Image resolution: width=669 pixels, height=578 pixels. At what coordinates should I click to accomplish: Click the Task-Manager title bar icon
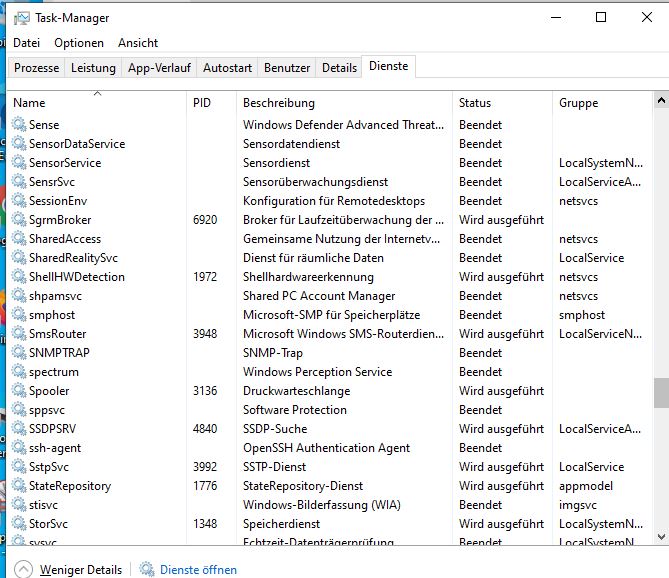pyautogui.click(x=22, y=18)
